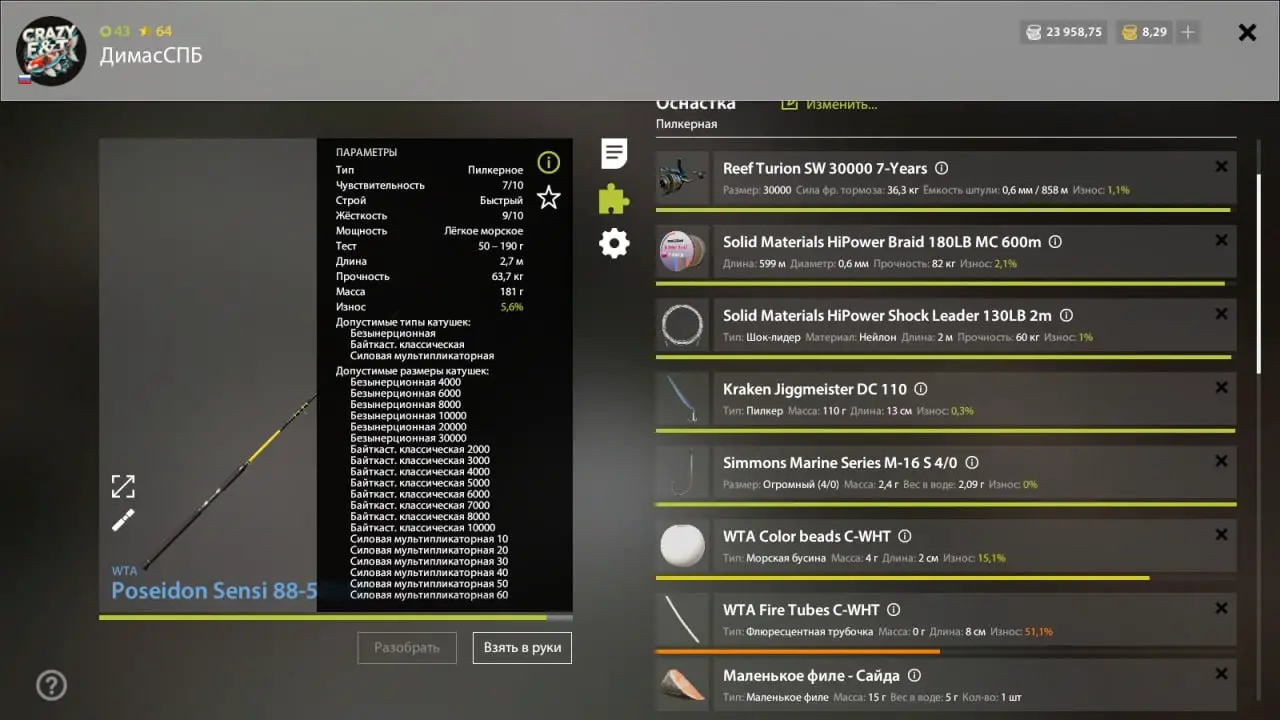Open info for WTA Color beads C-WHT
Image resolution: width=1280 pixels, height=720 pixels.
pos(905,536)
